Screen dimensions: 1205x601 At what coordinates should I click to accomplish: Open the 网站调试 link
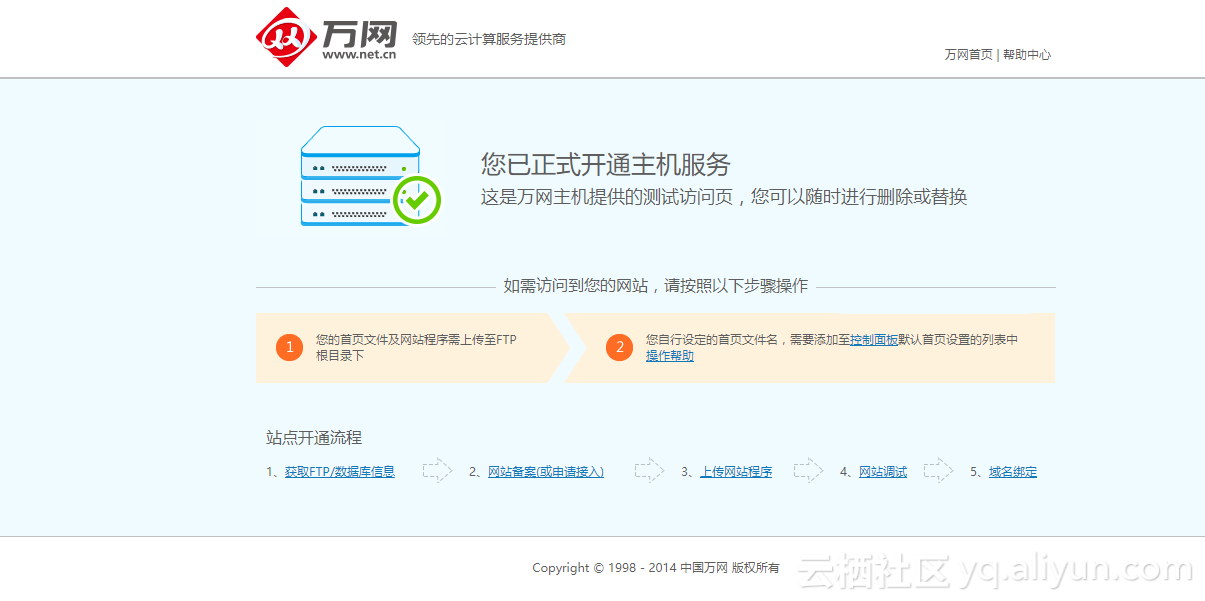883,472
